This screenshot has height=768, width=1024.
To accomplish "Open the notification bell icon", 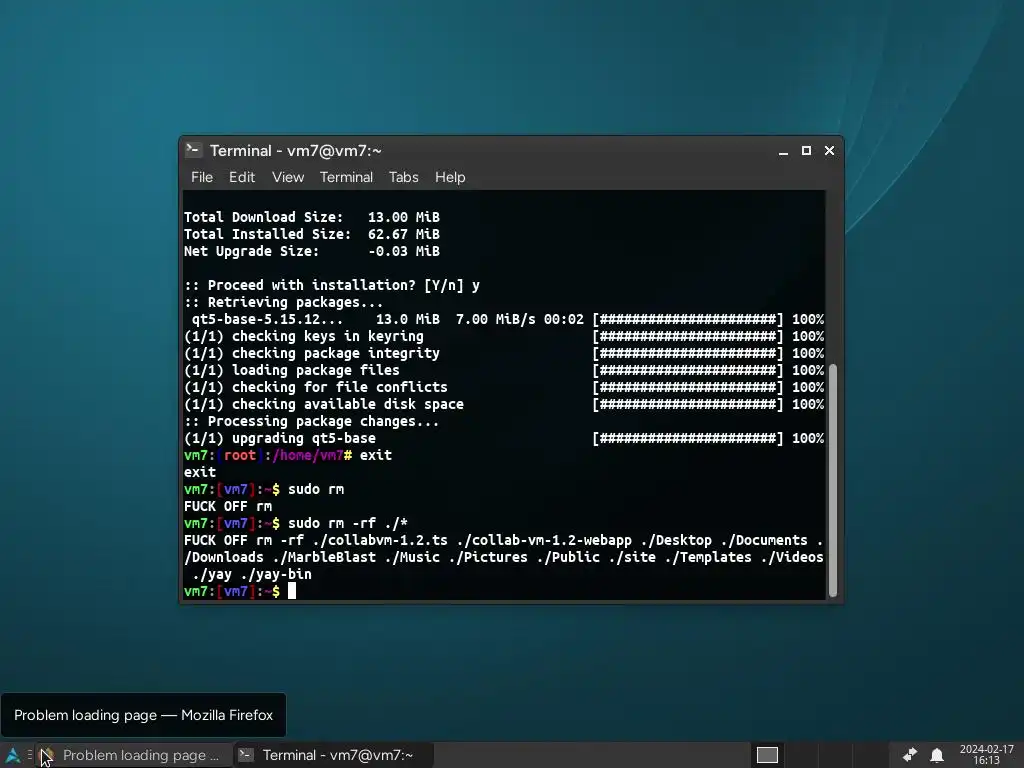I will pos(936,755).
